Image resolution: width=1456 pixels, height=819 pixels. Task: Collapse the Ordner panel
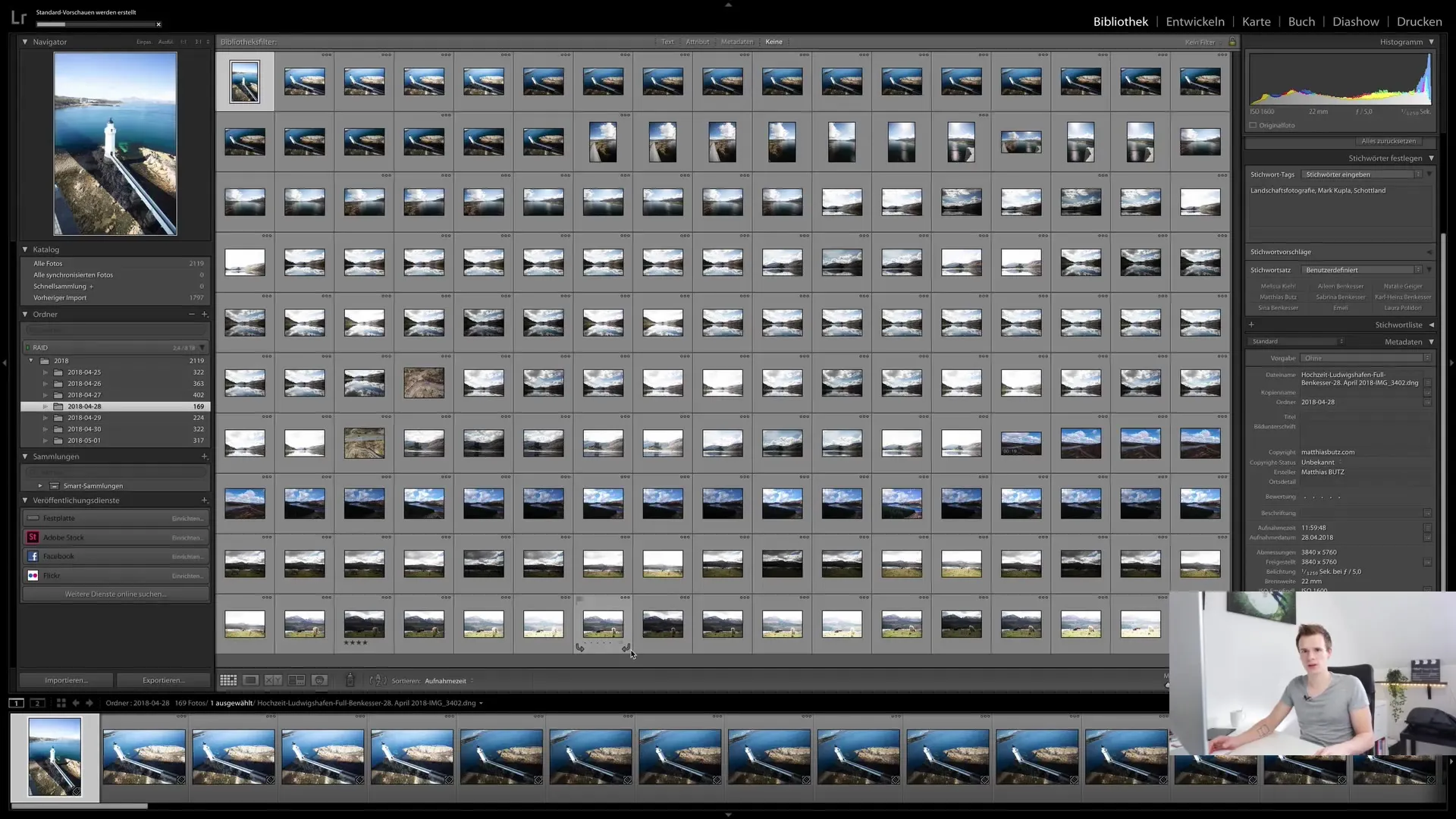[x=25, y=314]
